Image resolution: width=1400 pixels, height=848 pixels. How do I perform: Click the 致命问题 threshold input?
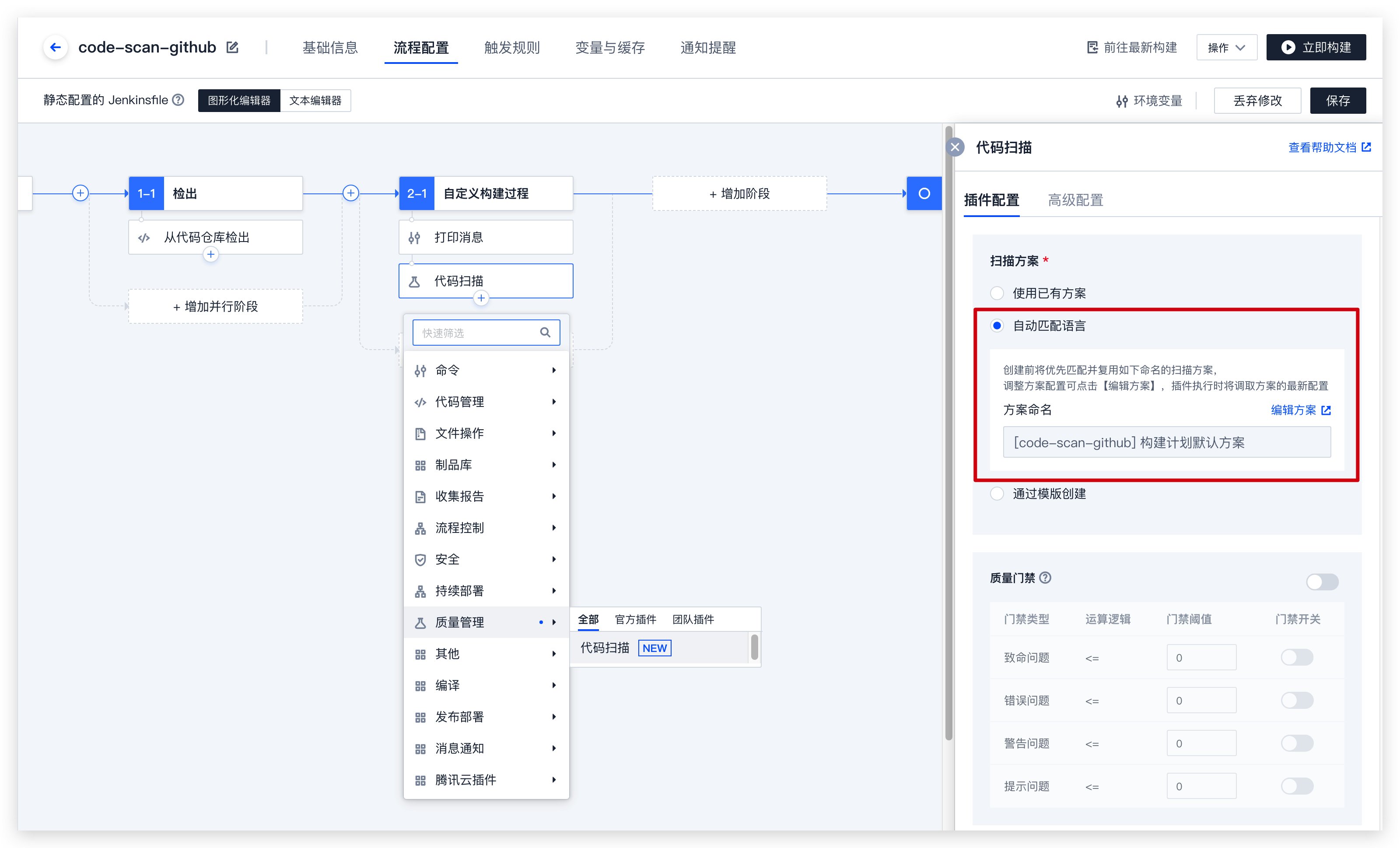click(1202, 658)
